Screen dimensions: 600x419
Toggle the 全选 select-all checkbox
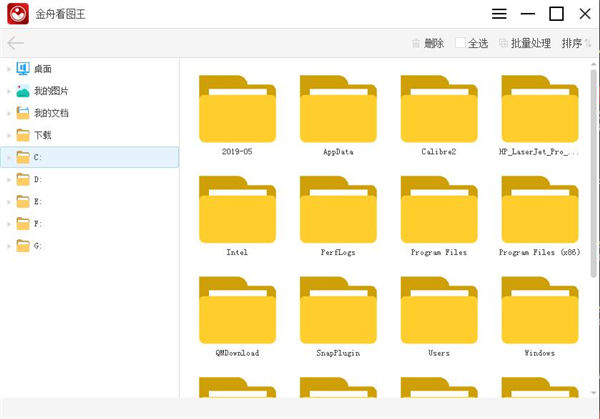tap(460, 43)
